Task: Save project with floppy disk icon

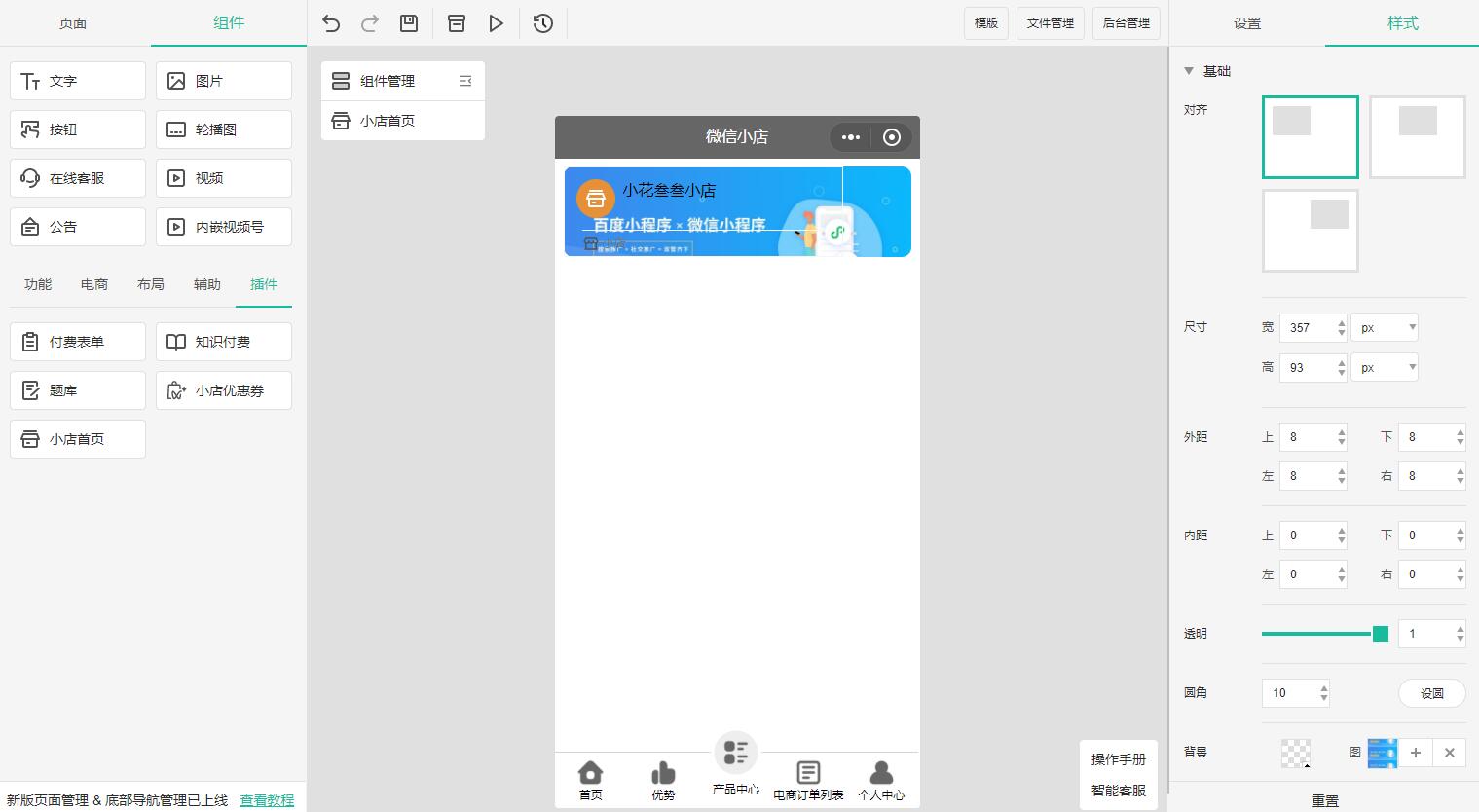Action: click(409, 23)
